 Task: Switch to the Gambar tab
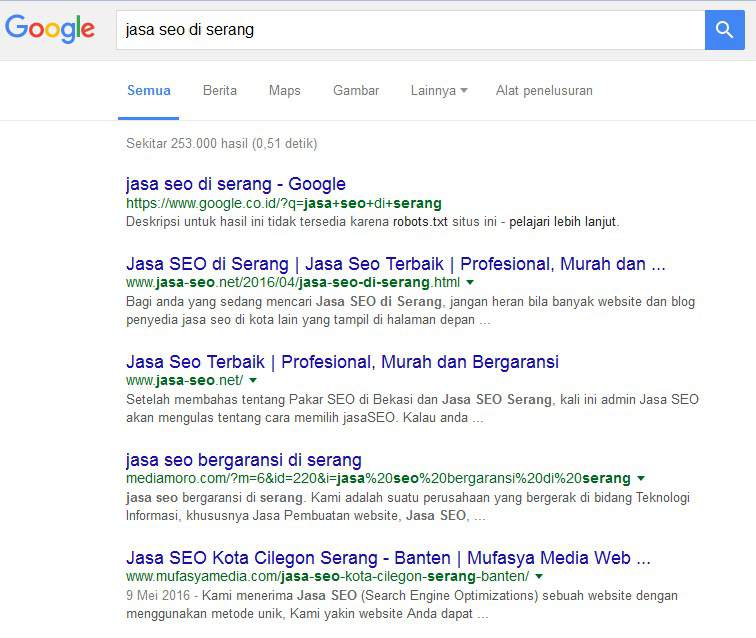pos(356,91)
